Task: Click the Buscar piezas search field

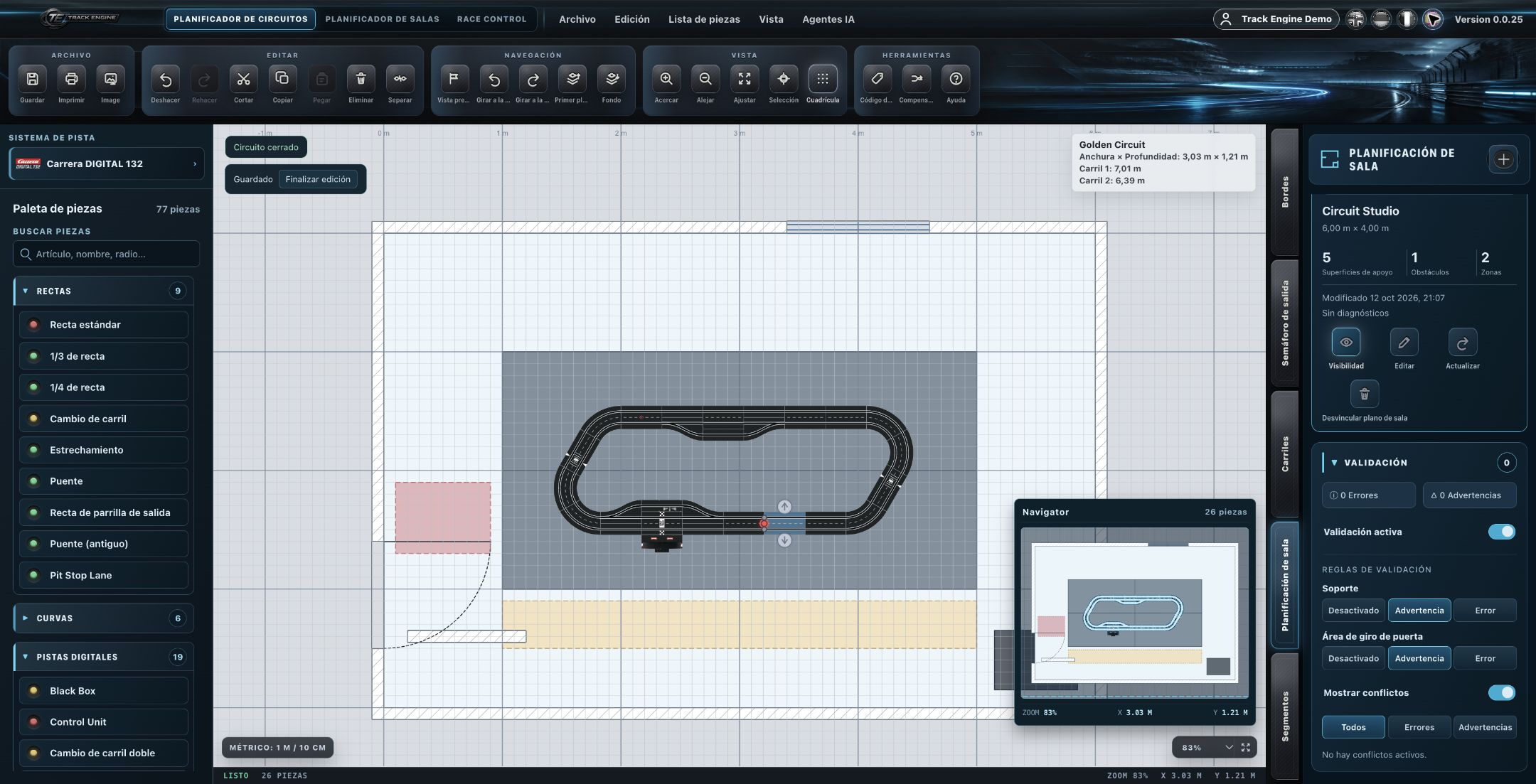Action: point(107,254)
